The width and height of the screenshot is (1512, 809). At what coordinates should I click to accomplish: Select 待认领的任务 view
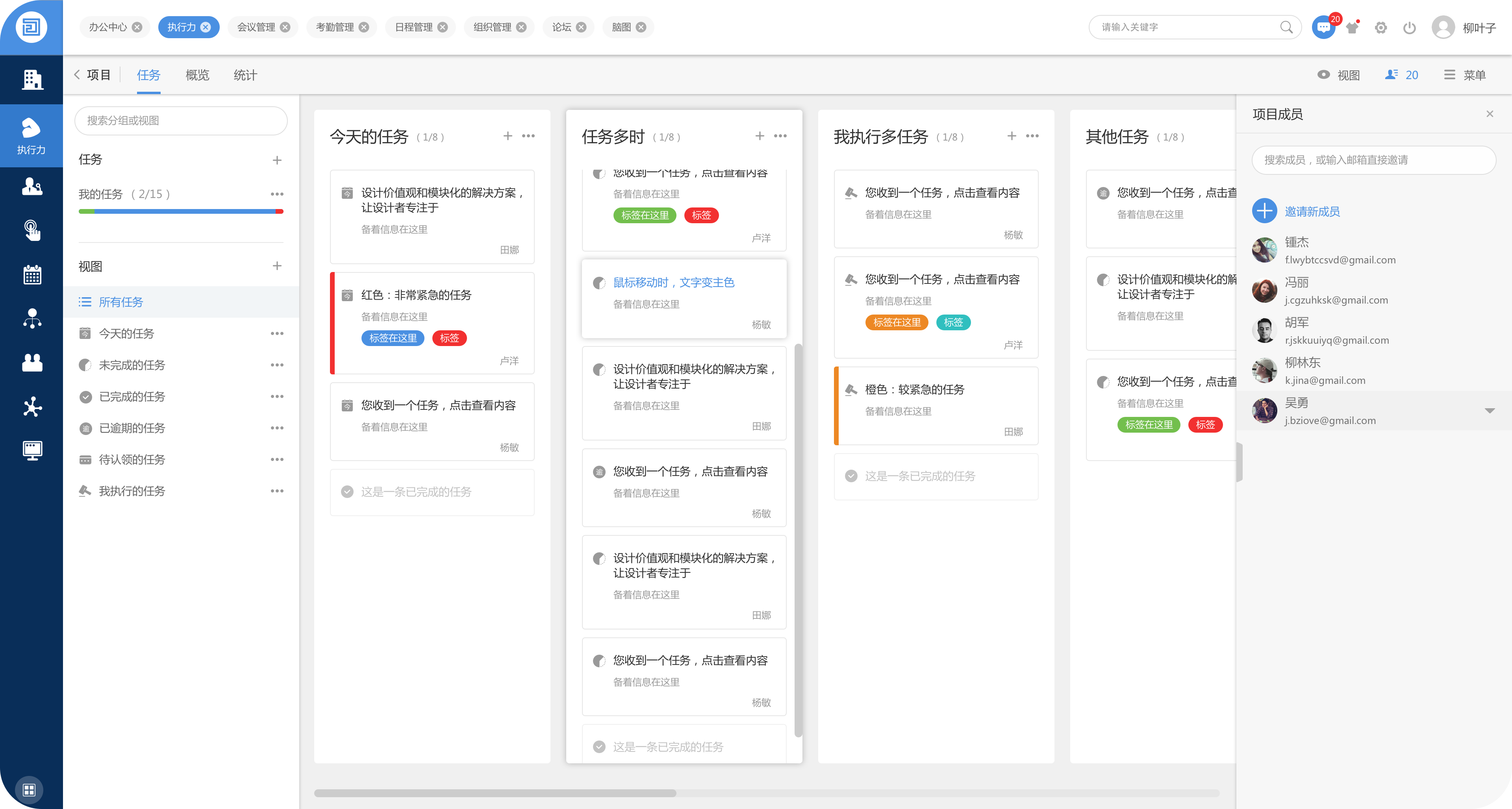coord(182,459)
